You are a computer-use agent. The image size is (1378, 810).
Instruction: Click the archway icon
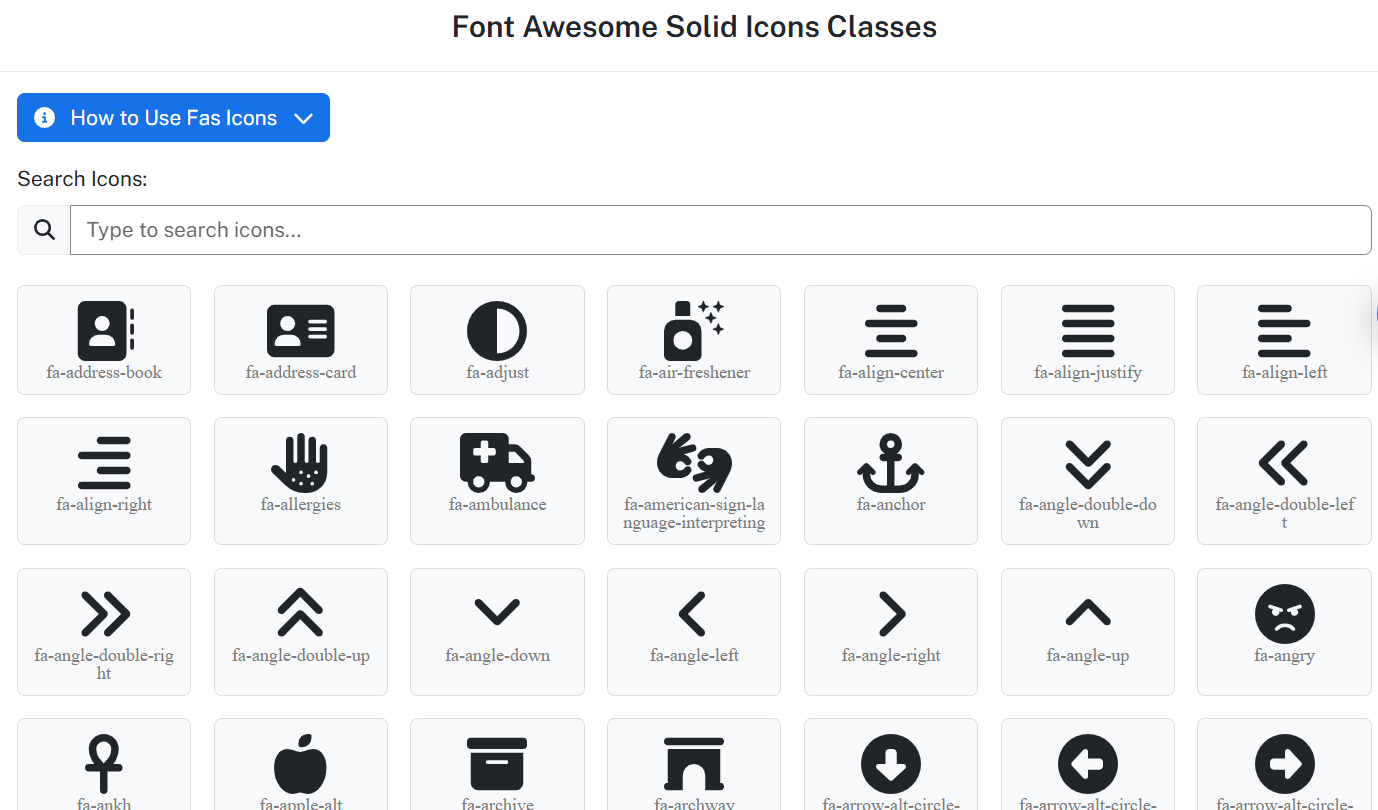694,763
